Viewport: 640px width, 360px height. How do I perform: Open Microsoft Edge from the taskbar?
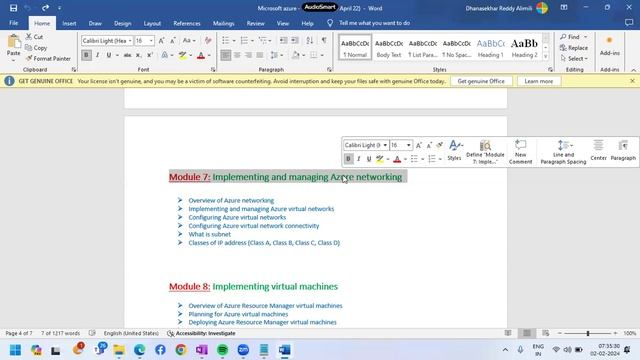tap(140, 350)
